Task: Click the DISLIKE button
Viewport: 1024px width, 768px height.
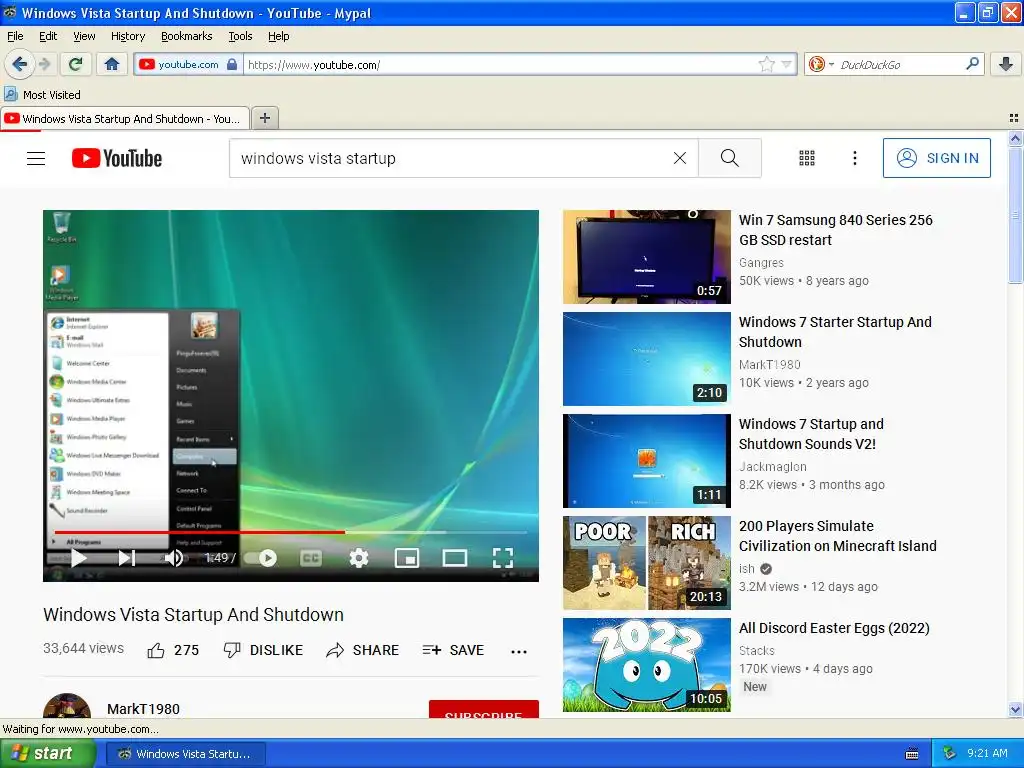Action: (x=263, y=650)
